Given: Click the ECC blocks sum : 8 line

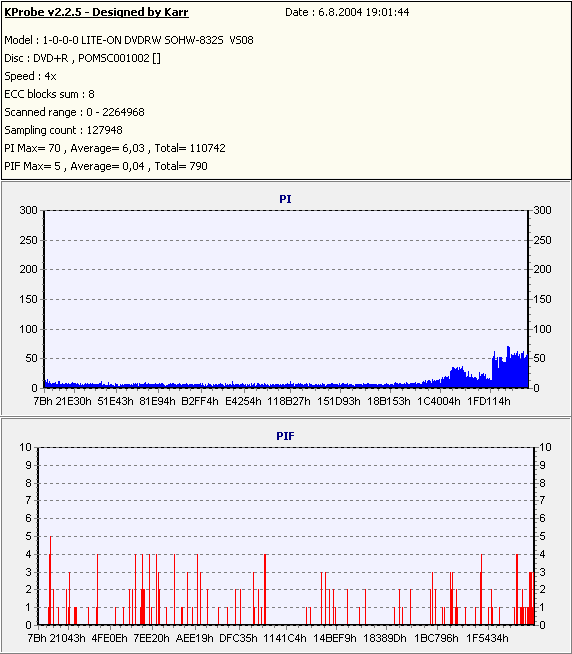Looking at the screenshot, I should 49,94.
